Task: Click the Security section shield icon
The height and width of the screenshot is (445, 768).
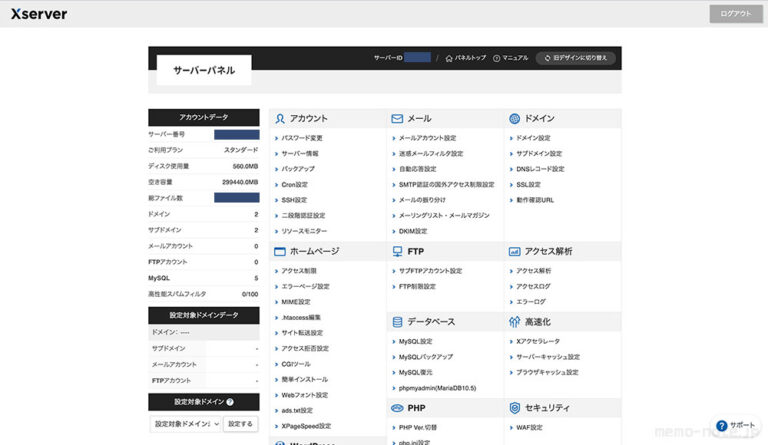Action: (514, 408)
